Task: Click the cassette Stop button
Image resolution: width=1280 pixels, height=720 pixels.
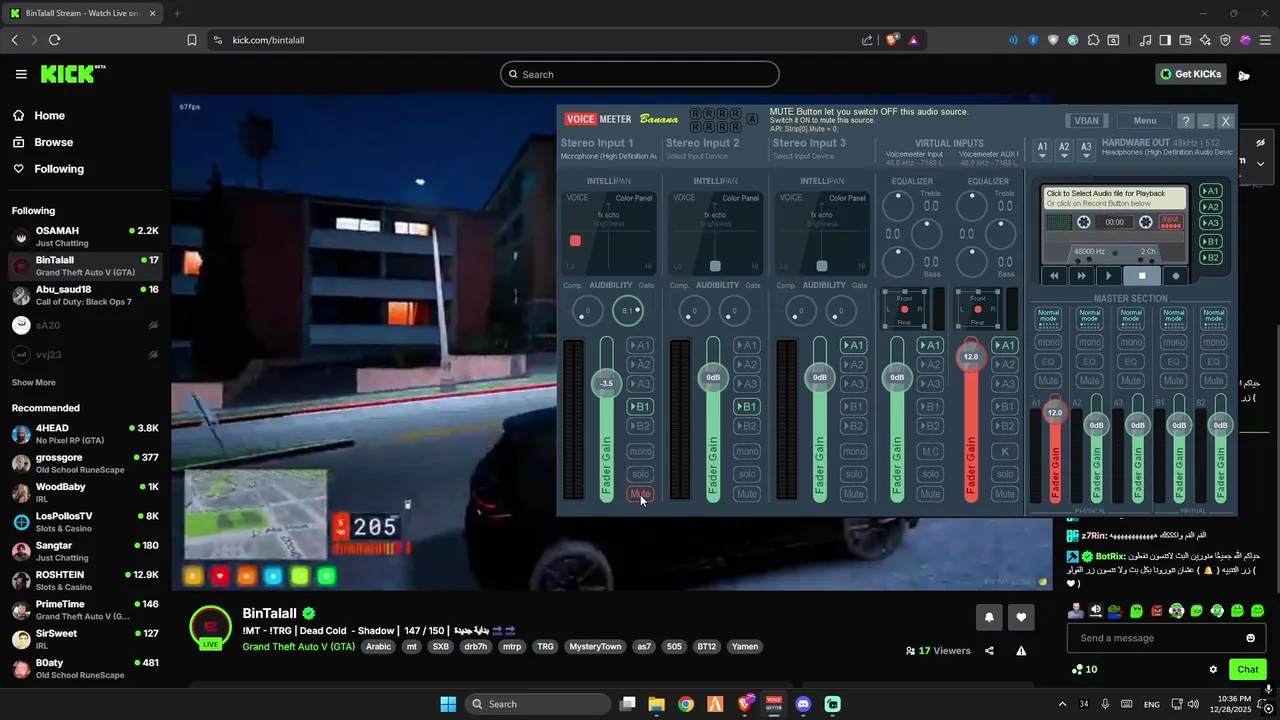Action: [1141, 276]
